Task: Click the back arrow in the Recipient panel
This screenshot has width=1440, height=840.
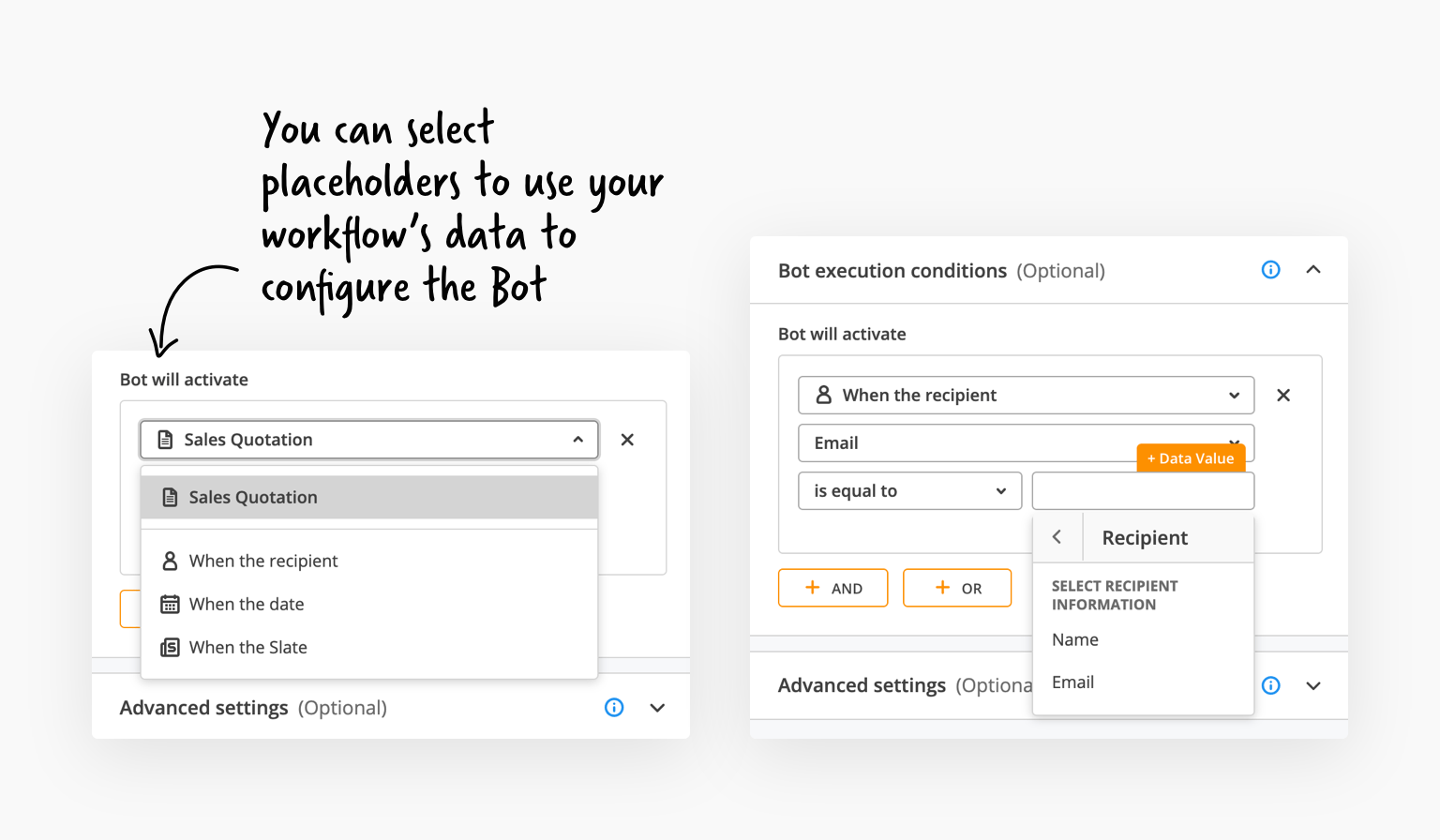Action: (x=1057, y=536)
